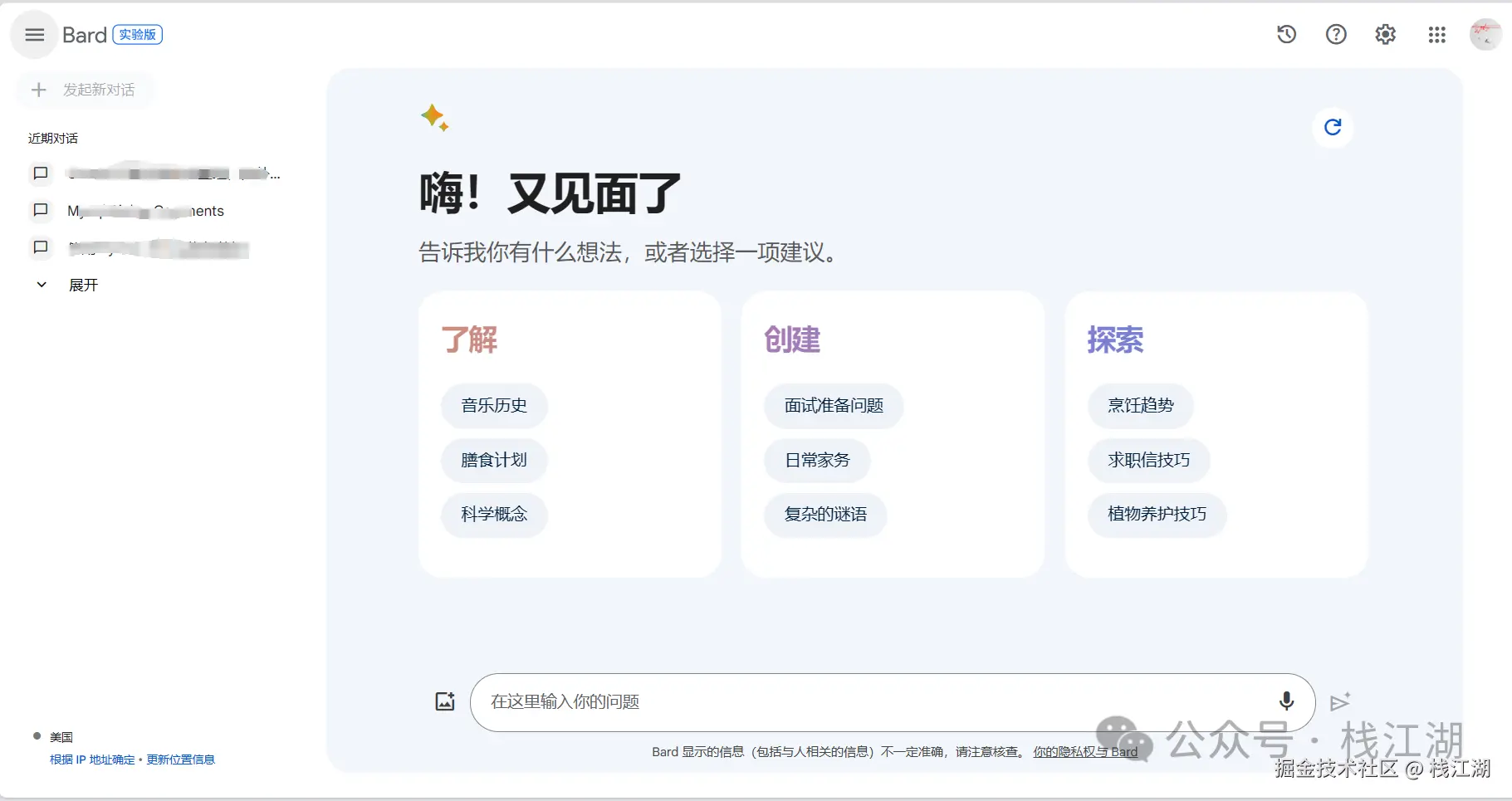Expand recent conversations with 展开
The width and height of the screenshot is (1512, 801).
coord(68,285)
